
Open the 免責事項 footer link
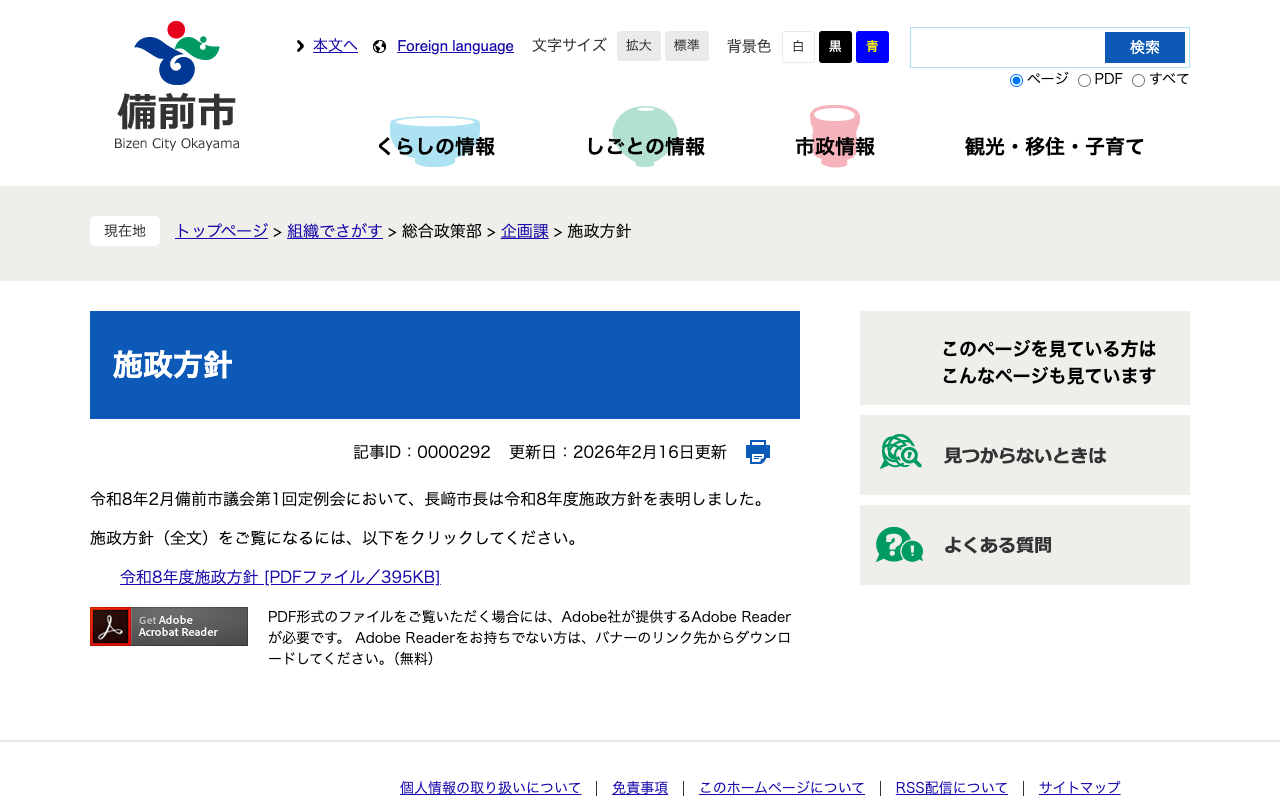640,788
